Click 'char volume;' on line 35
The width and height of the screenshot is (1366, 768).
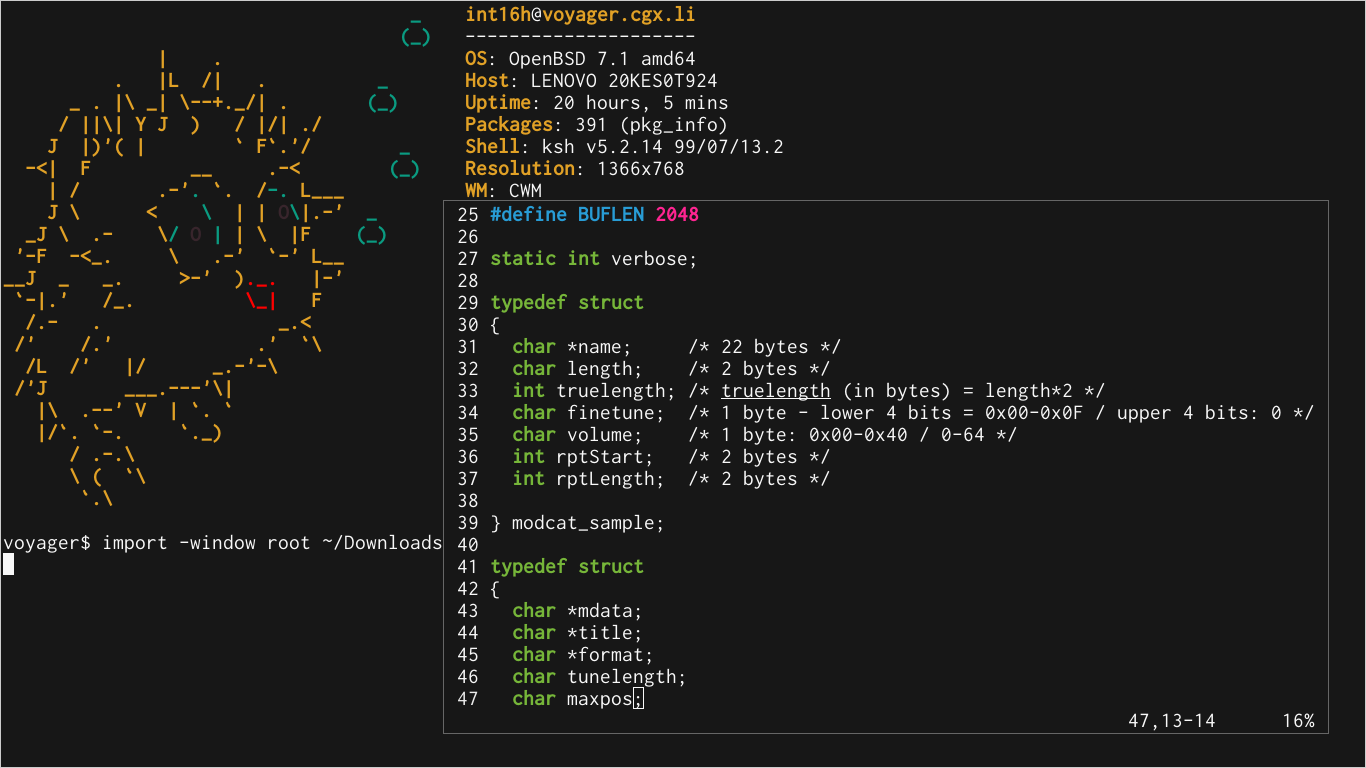[x=578, y=435]
